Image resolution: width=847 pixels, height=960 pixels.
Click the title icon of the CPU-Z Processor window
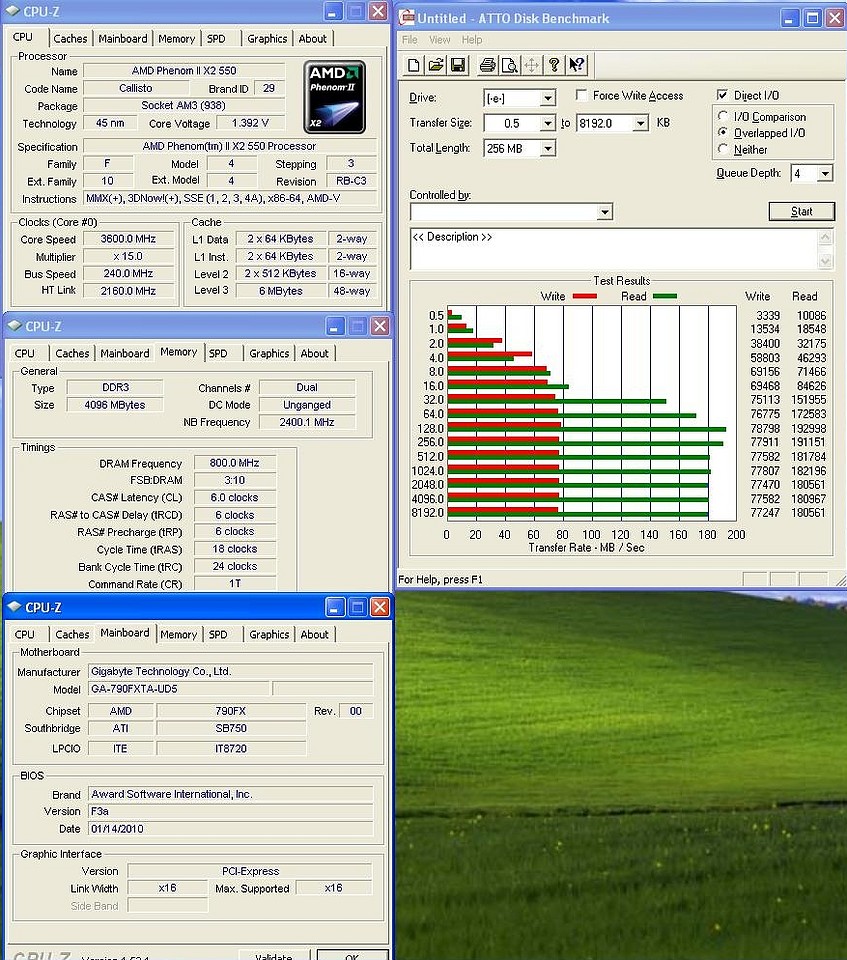(12, 11)
